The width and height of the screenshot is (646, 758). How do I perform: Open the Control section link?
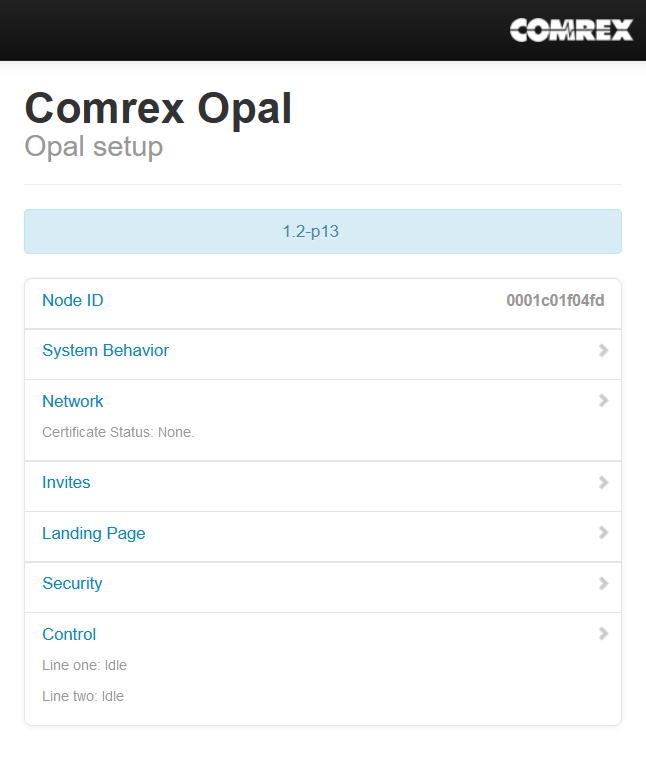pos(69,634)
